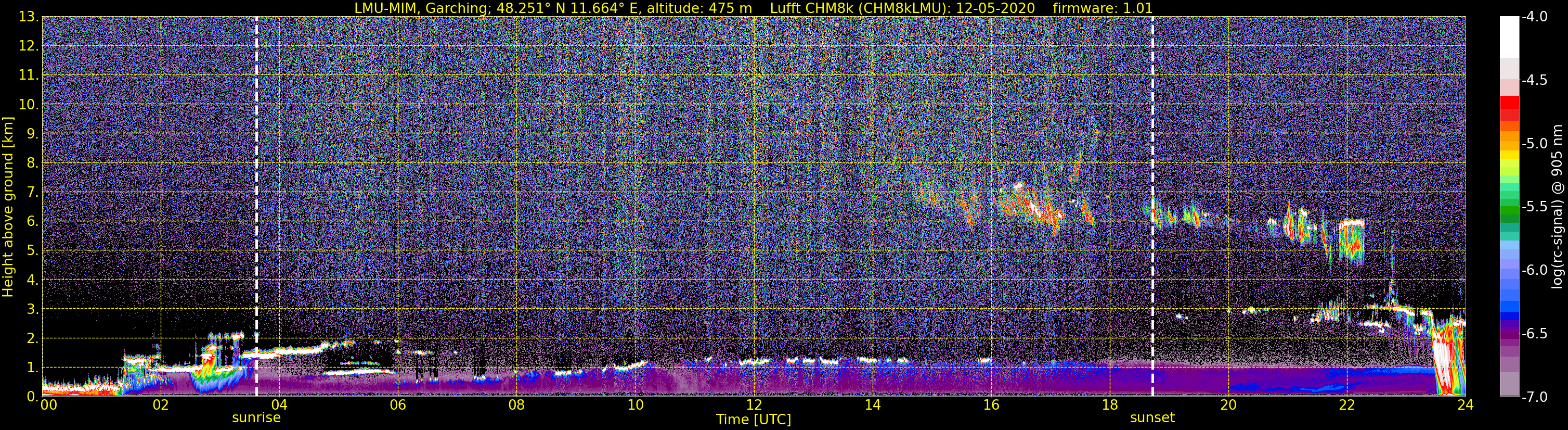
Task: Click time tick label '18'
Action: click(1110, 405)
